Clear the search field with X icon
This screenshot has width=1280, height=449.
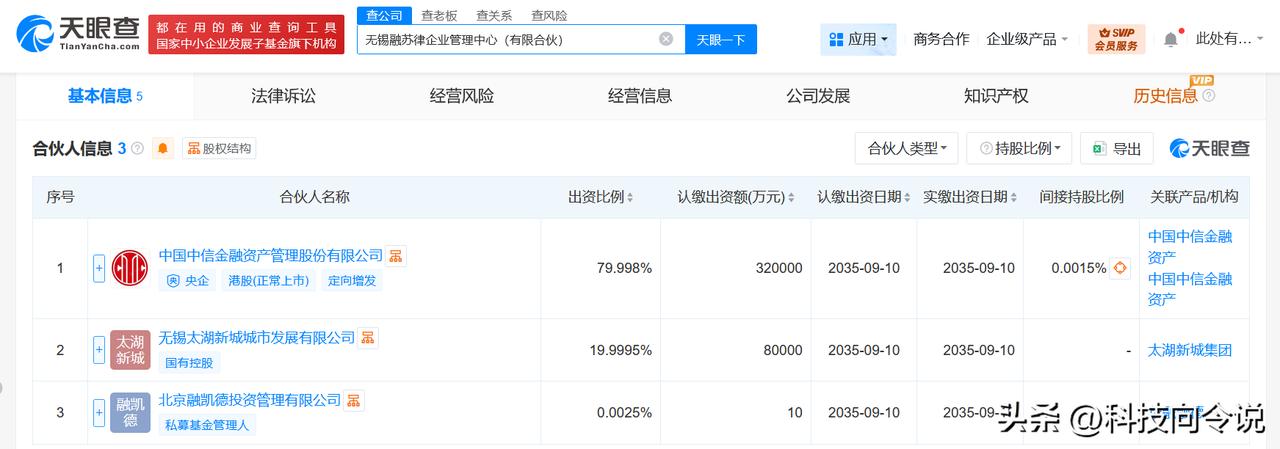[666, 39]
